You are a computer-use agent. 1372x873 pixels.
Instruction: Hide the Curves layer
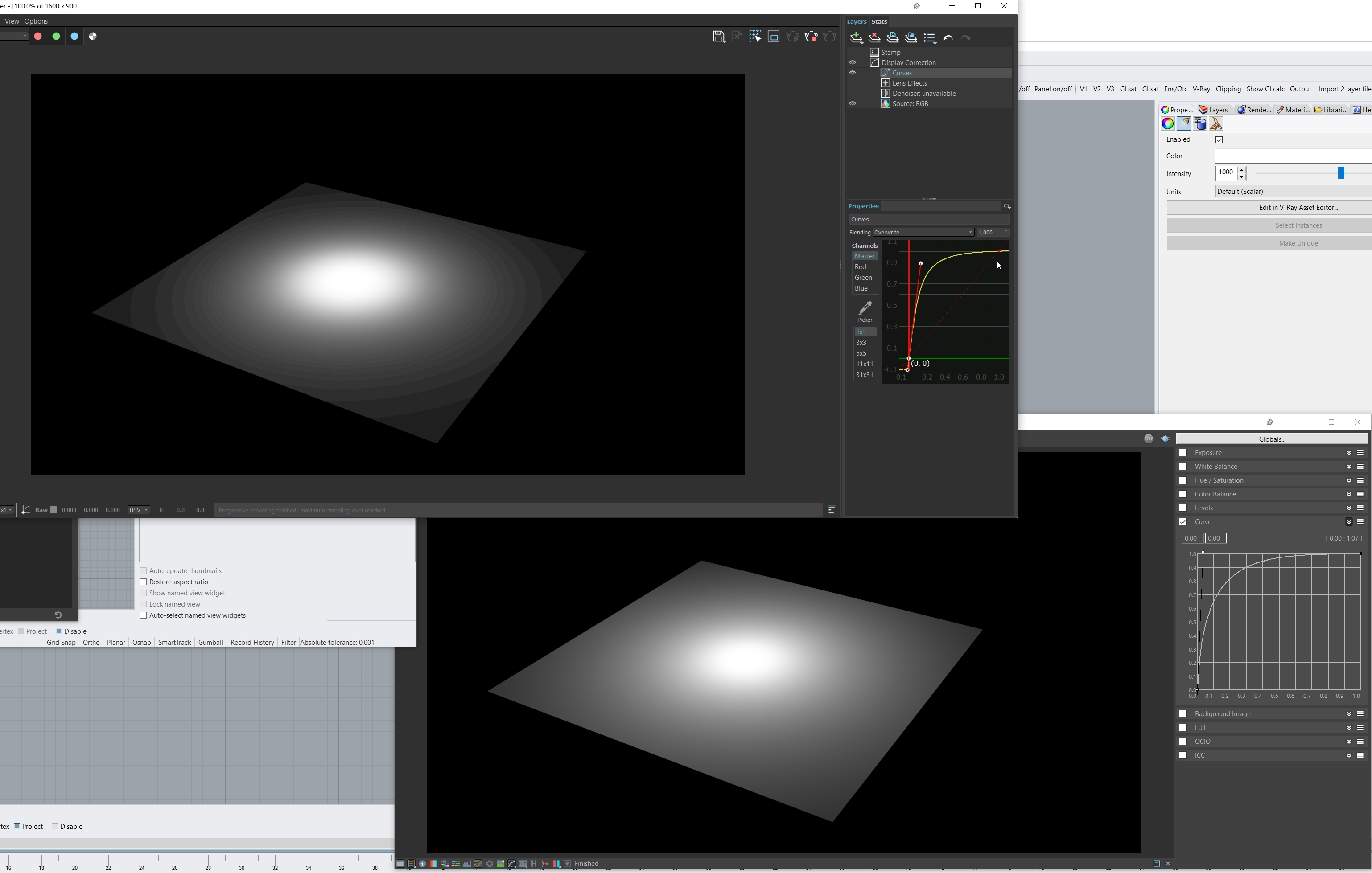[x=853, y=73]
